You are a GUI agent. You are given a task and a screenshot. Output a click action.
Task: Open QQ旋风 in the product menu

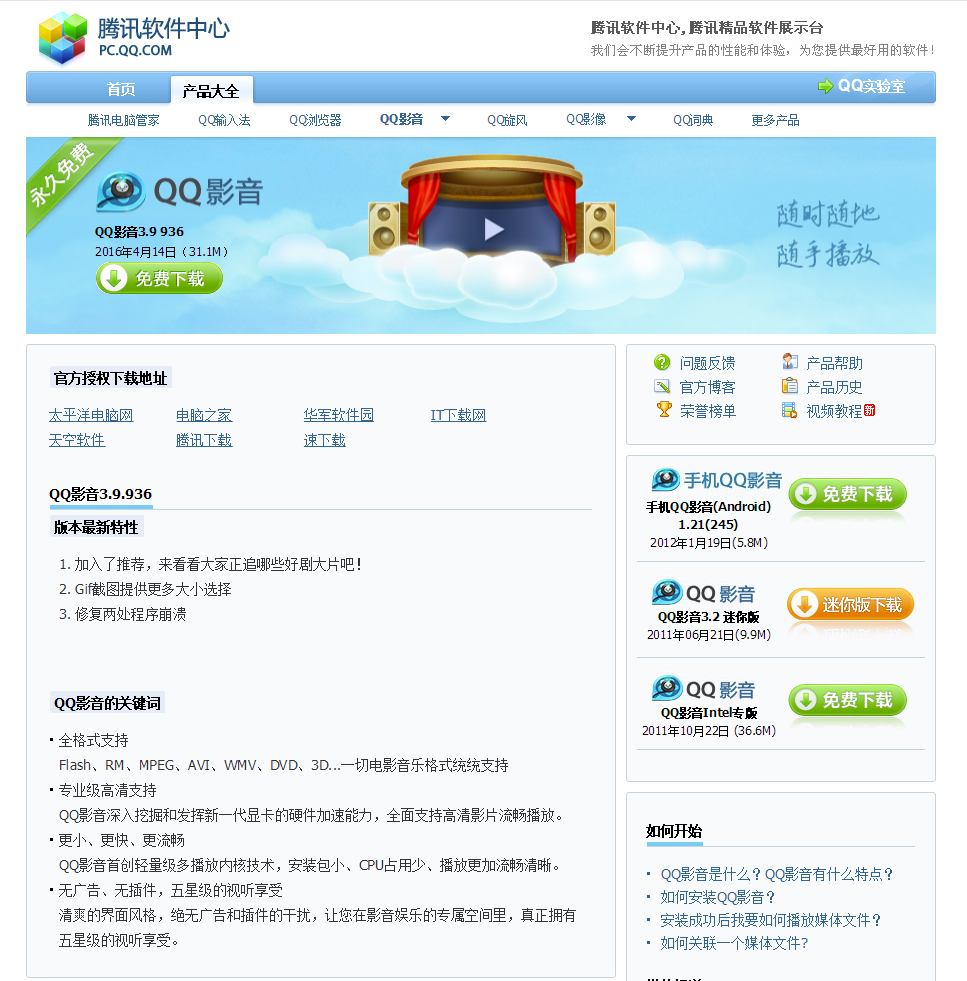coord(507,120)
